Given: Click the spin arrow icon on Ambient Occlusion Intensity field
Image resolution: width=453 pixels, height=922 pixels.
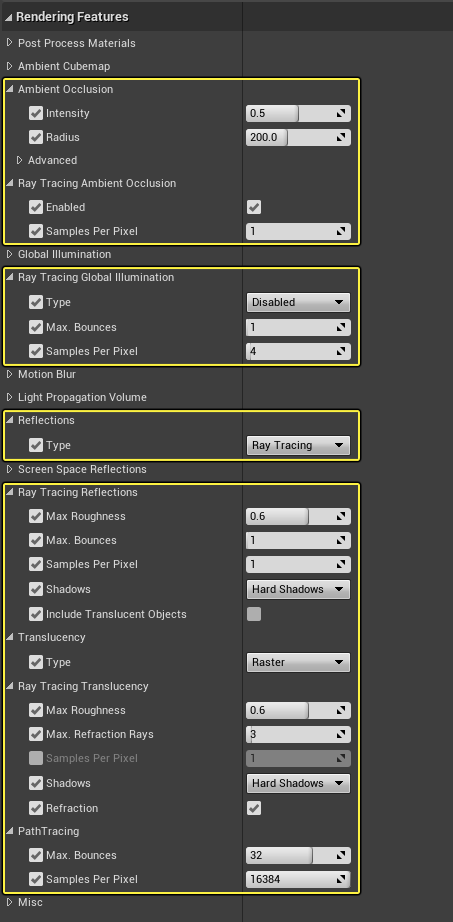Looking at the screenshot, I should pyautogui.click(x=341, y=113).
